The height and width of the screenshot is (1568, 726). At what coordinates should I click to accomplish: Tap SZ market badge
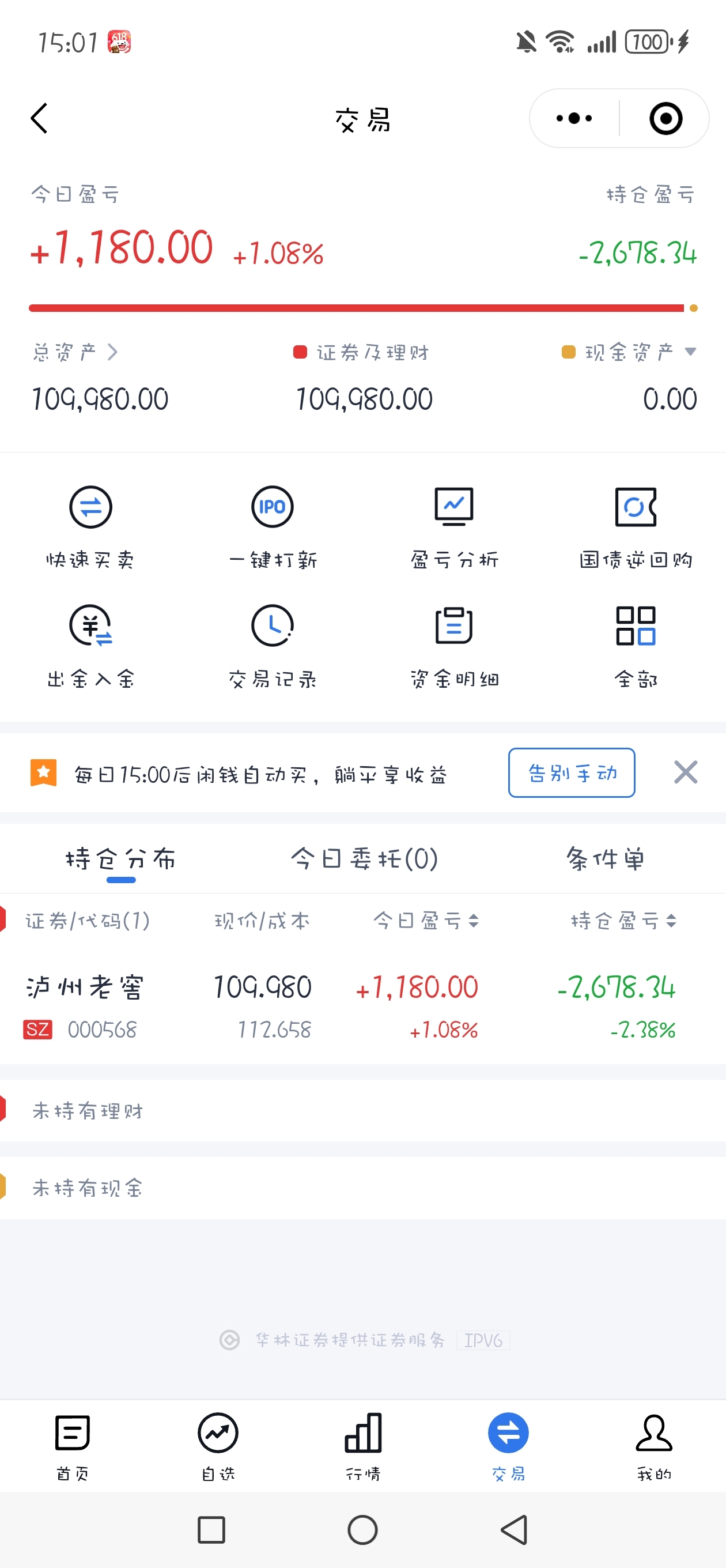[37, 1030]
